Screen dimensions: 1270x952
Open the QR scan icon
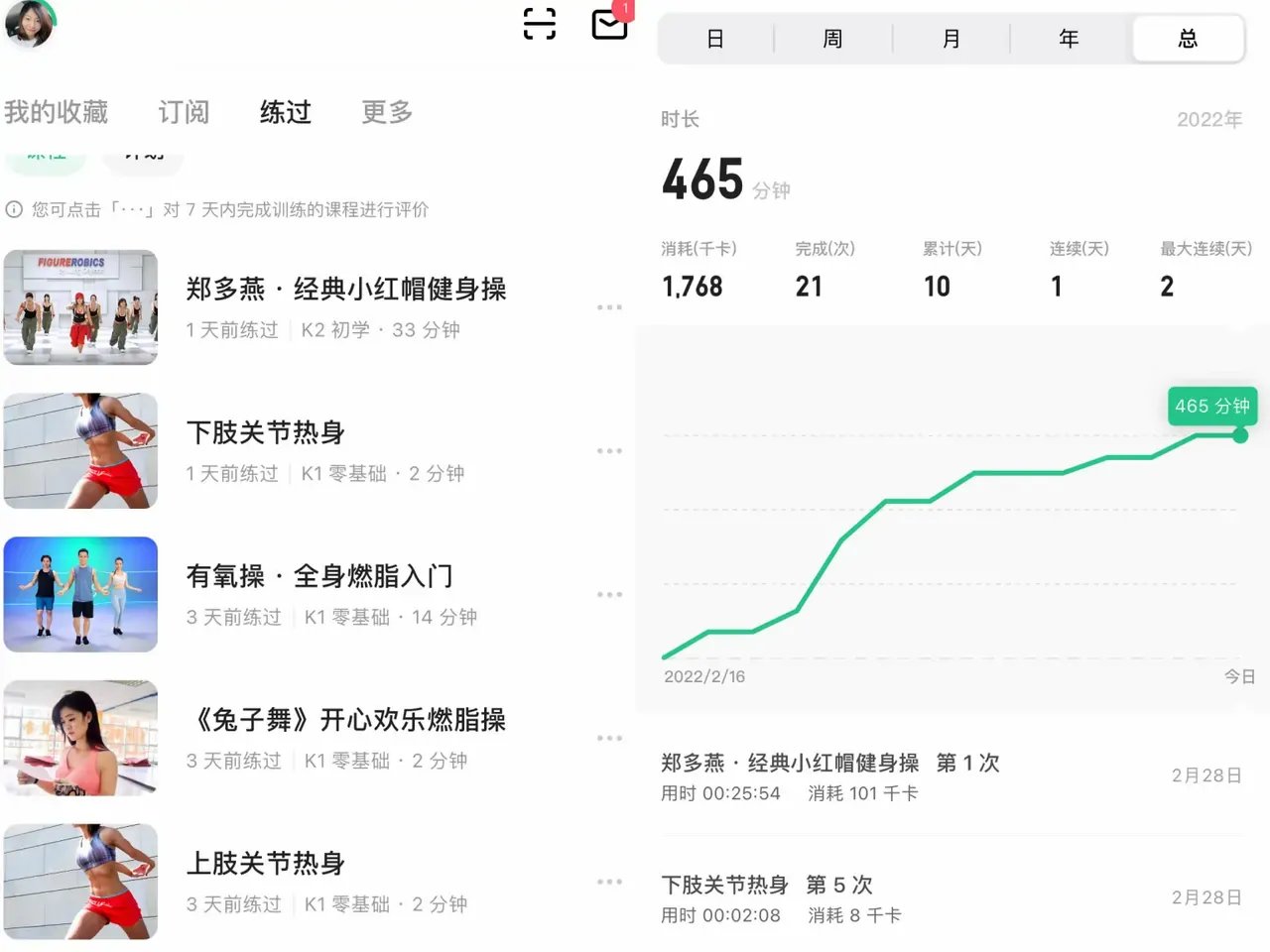click(540, 23)
